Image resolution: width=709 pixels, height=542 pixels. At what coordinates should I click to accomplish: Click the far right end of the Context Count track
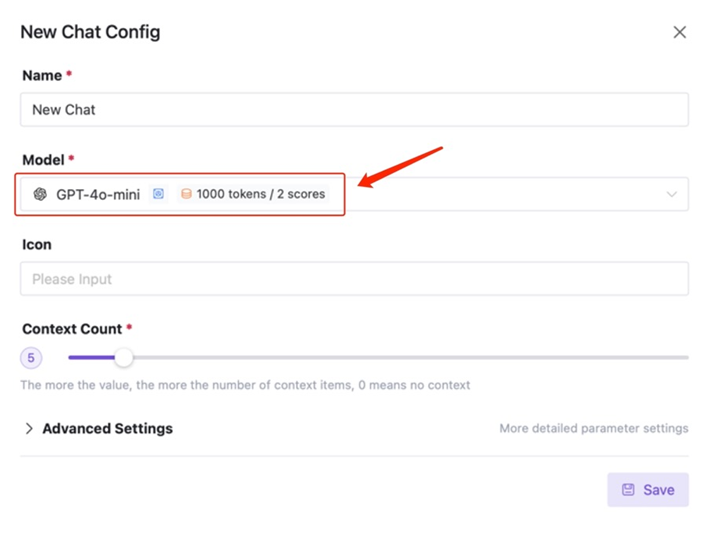pyautogui.click(x=685, y=358)
